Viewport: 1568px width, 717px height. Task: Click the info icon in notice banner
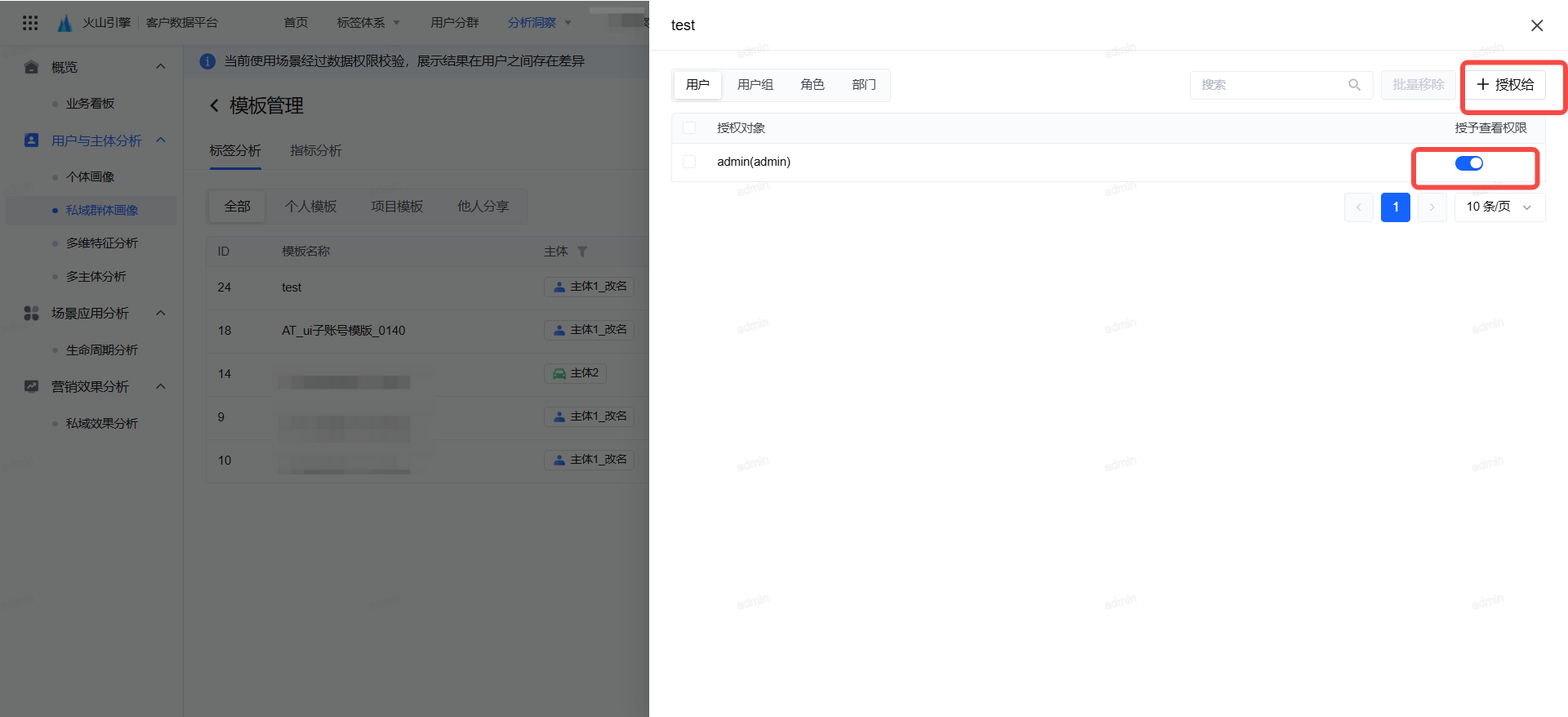point(207,61)
